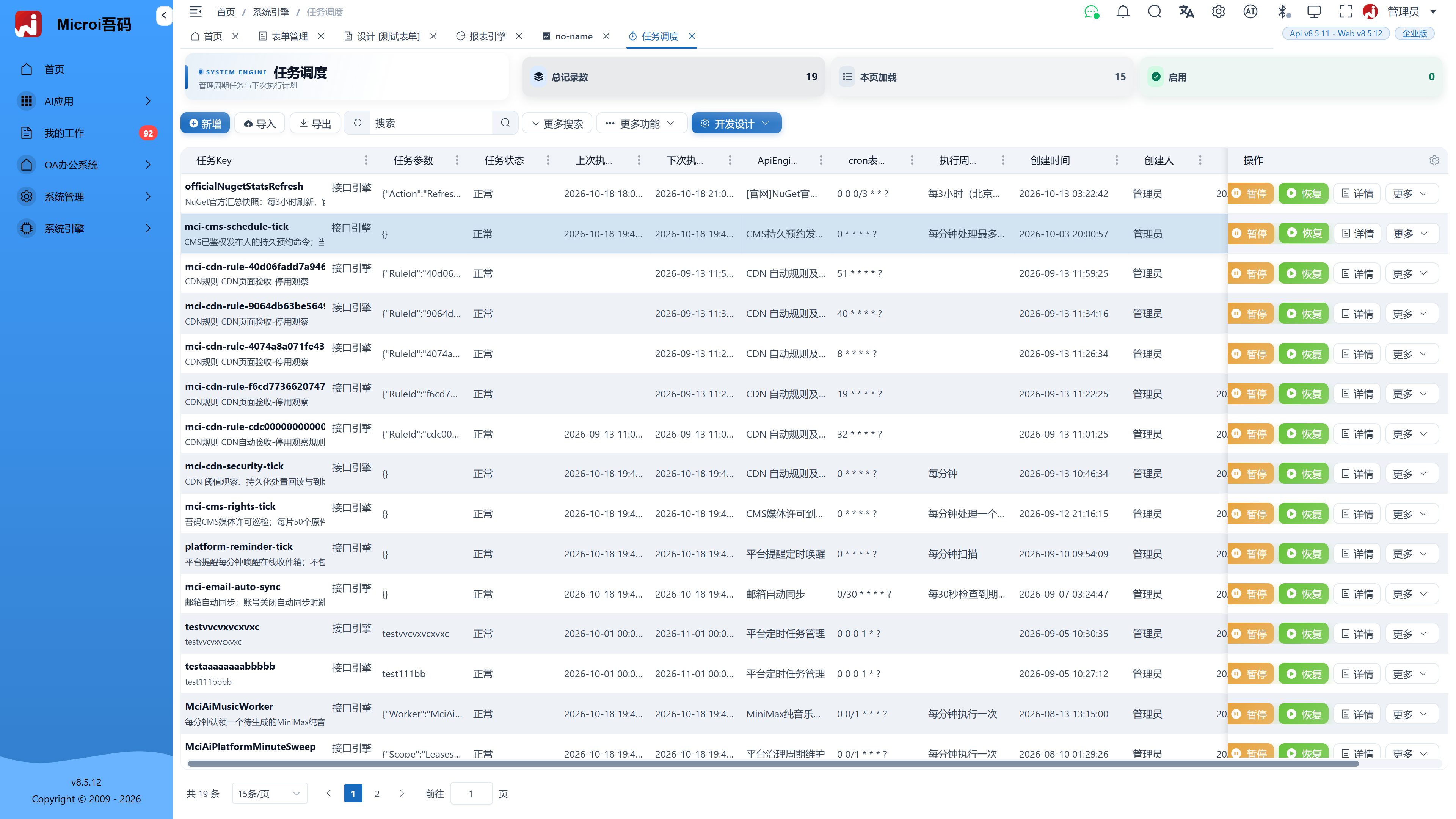Switch to the 表单管理 tab

tap(289, 36)
